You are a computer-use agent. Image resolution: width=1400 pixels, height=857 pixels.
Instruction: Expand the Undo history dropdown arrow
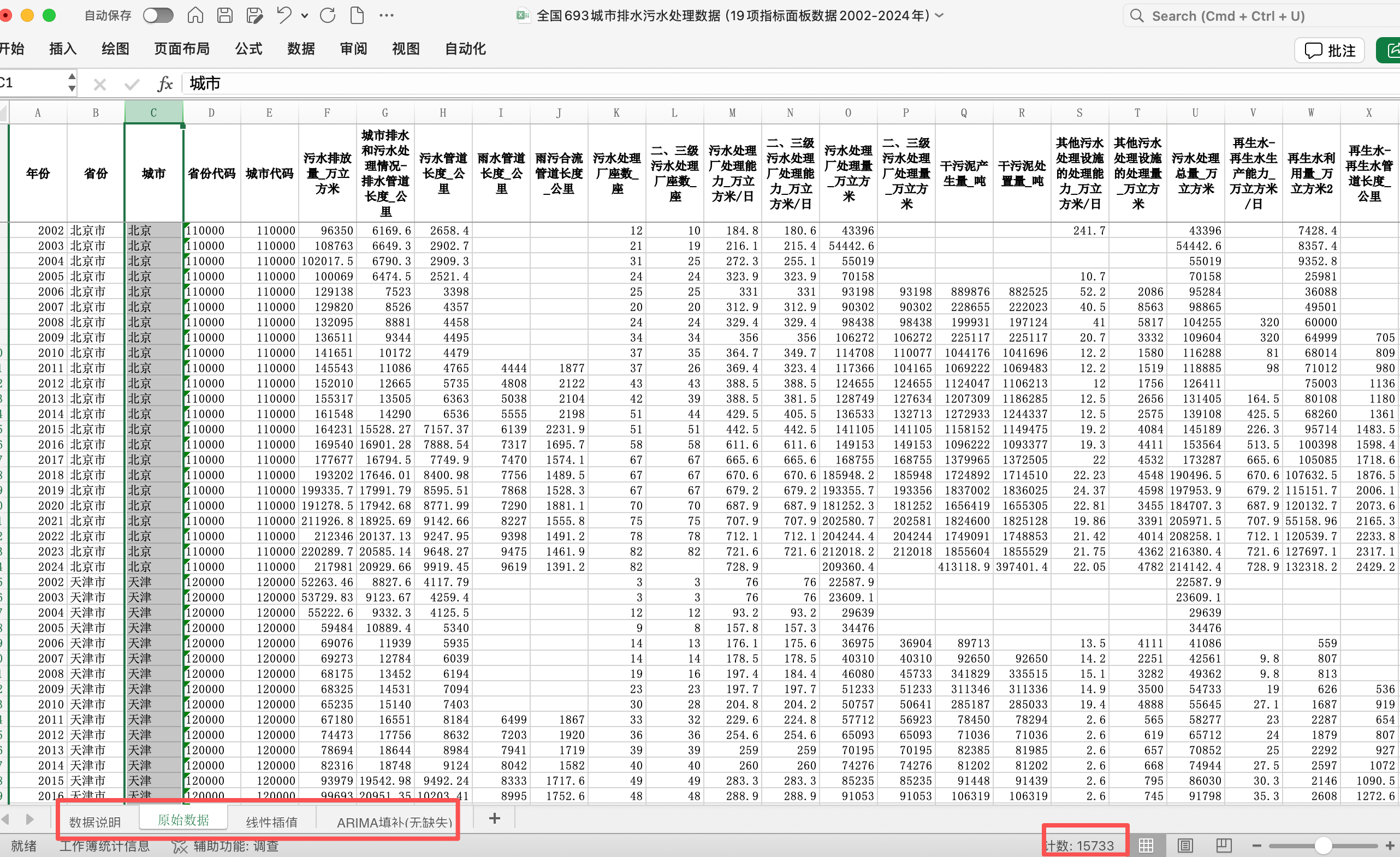pos(305,16)
